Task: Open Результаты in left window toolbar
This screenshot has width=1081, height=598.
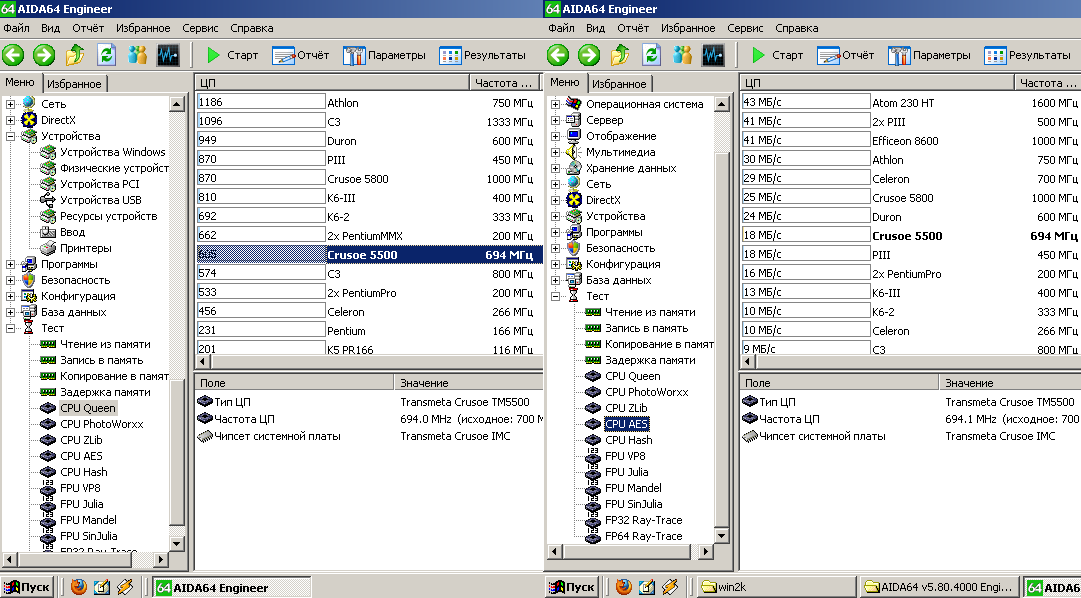Action: (483, 55)
